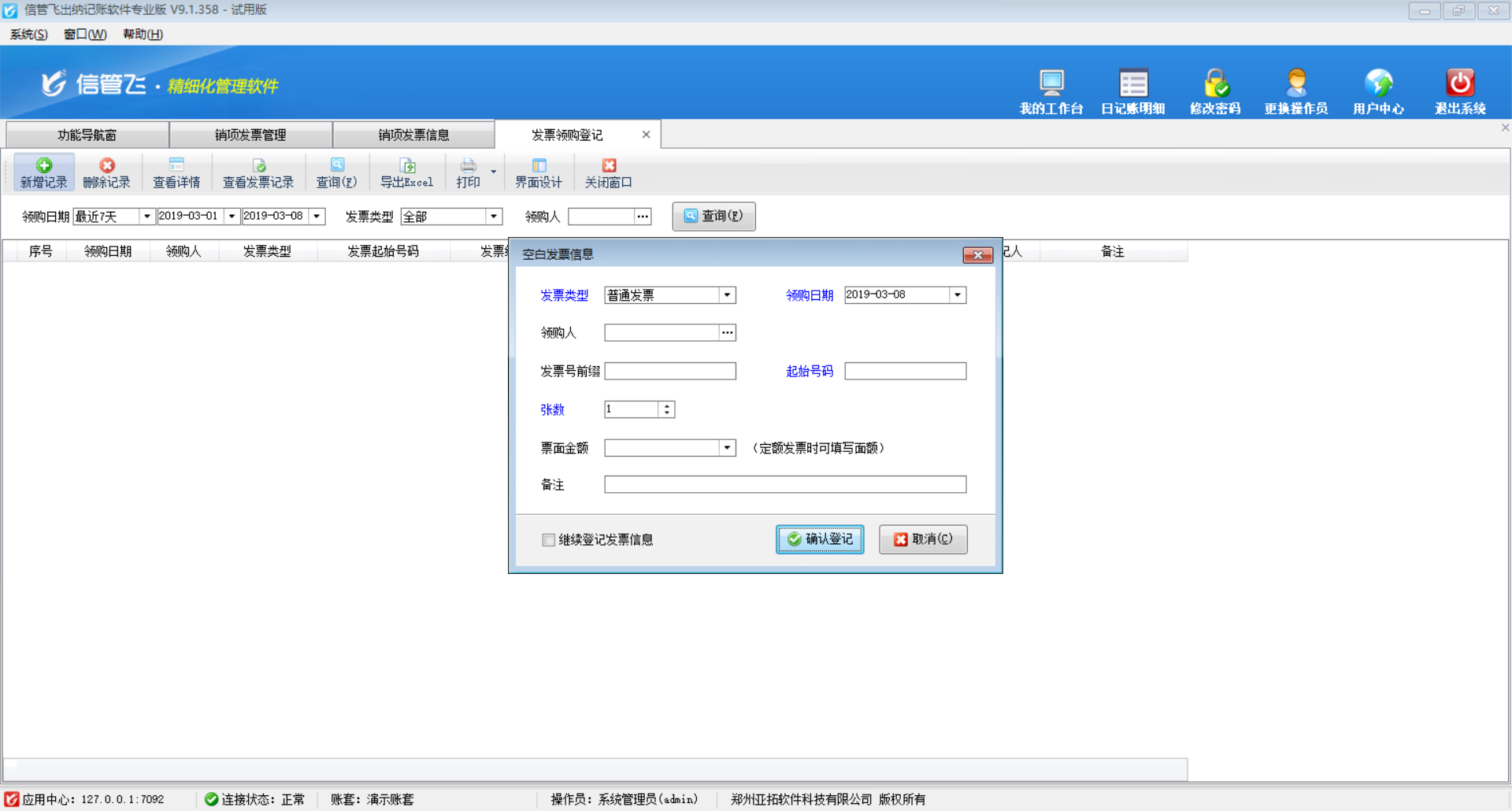Open 我的工作台 workspace icon

(1051, 88)
